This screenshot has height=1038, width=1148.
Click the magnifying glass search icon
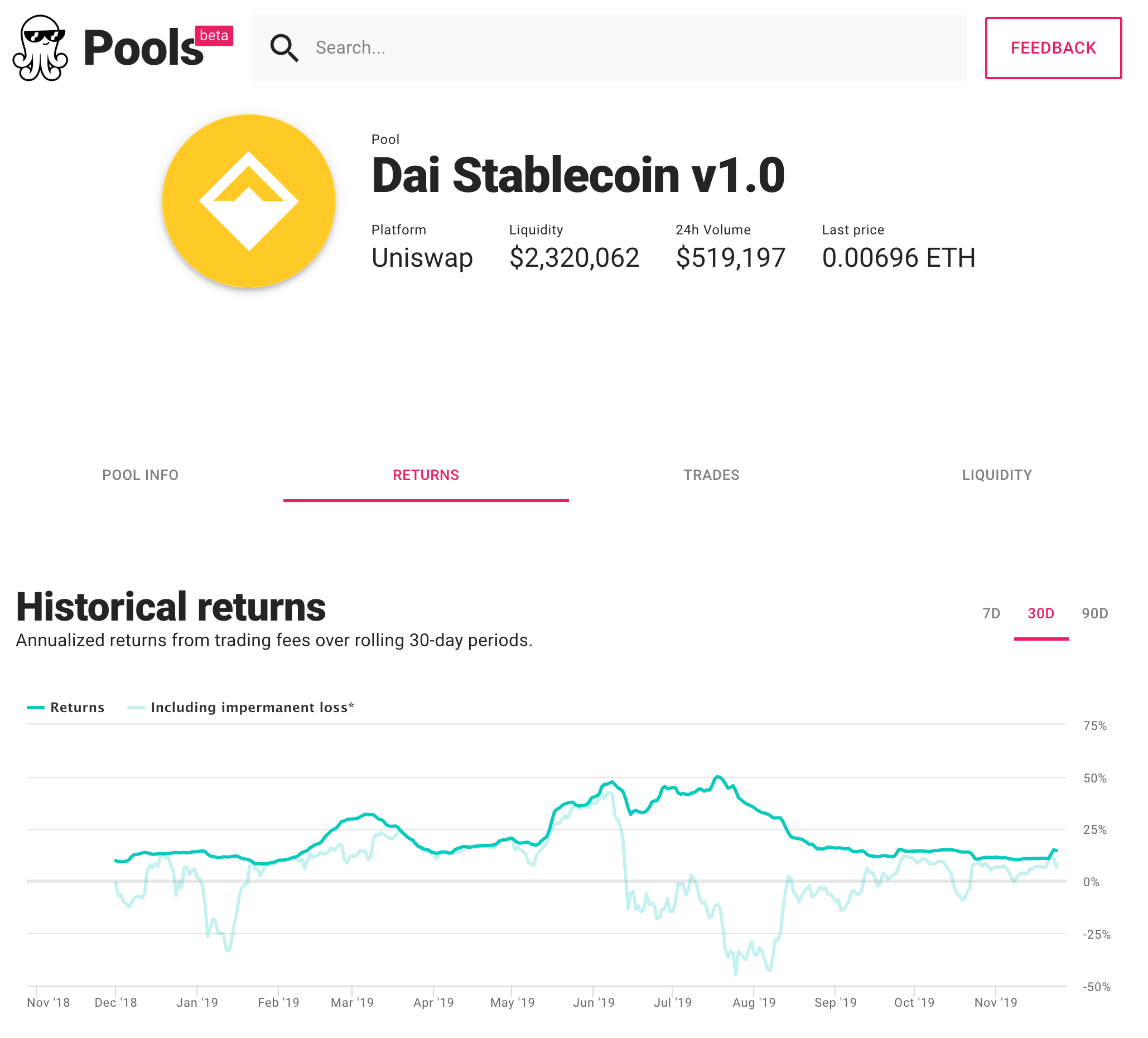coord(284,48)
